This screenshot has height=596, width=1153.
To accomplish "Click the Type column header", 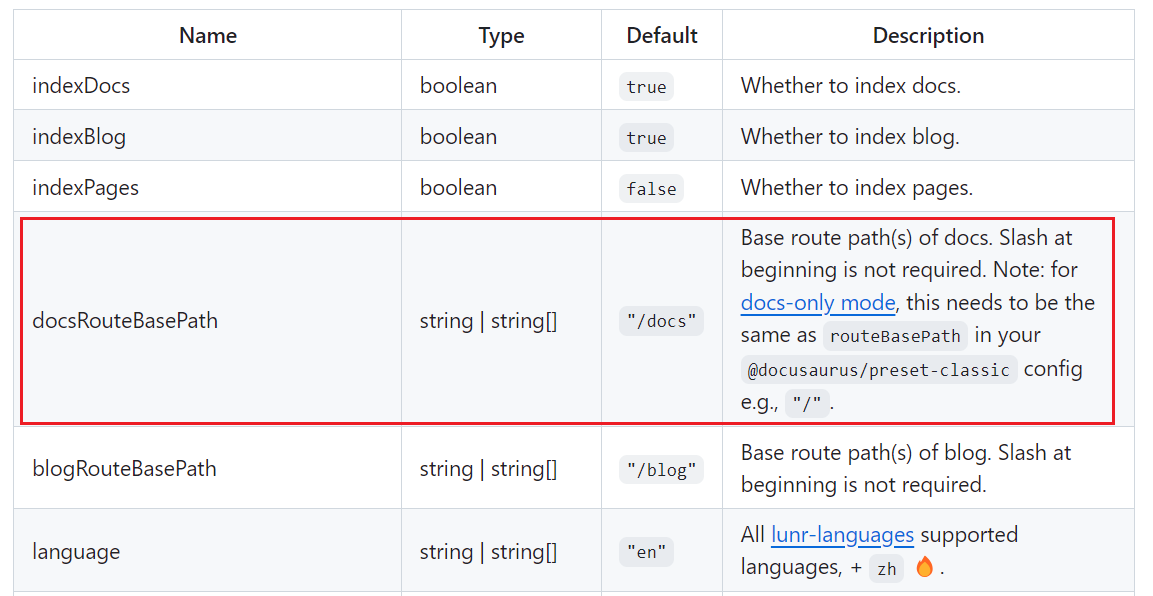I will 501,35.
